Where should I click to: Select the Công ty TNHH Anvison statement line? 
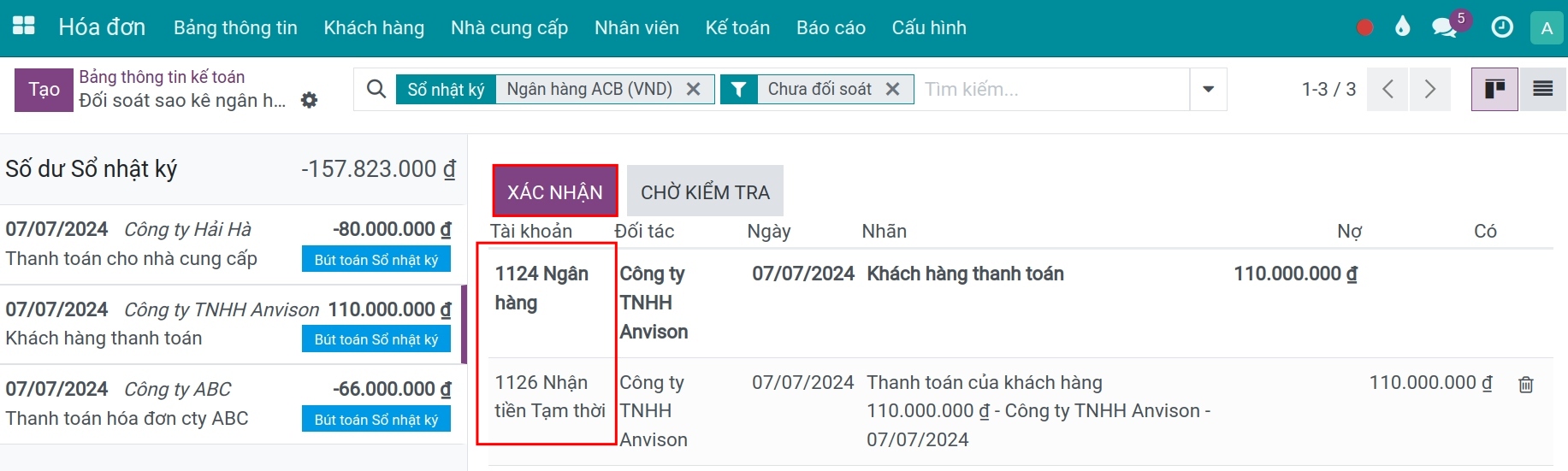click(231, 325)
